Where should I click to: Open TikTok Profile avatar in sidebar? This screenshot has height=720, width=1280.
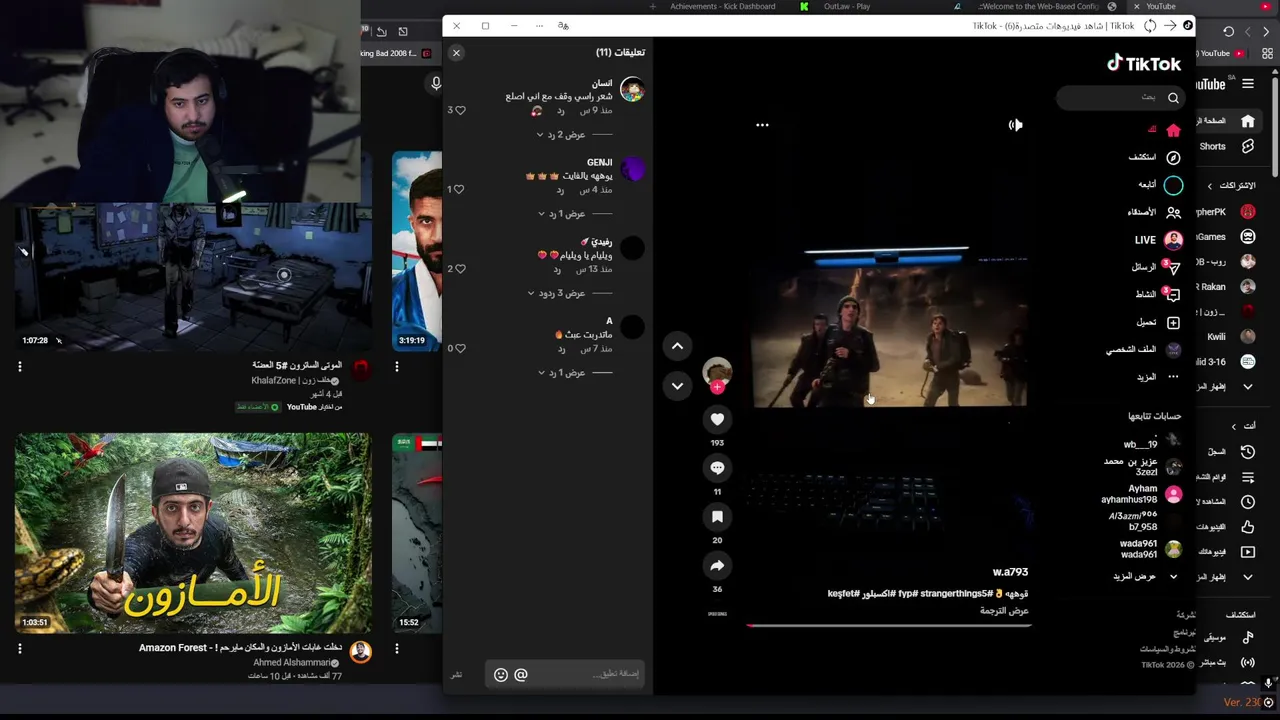tap(1173, 349)
